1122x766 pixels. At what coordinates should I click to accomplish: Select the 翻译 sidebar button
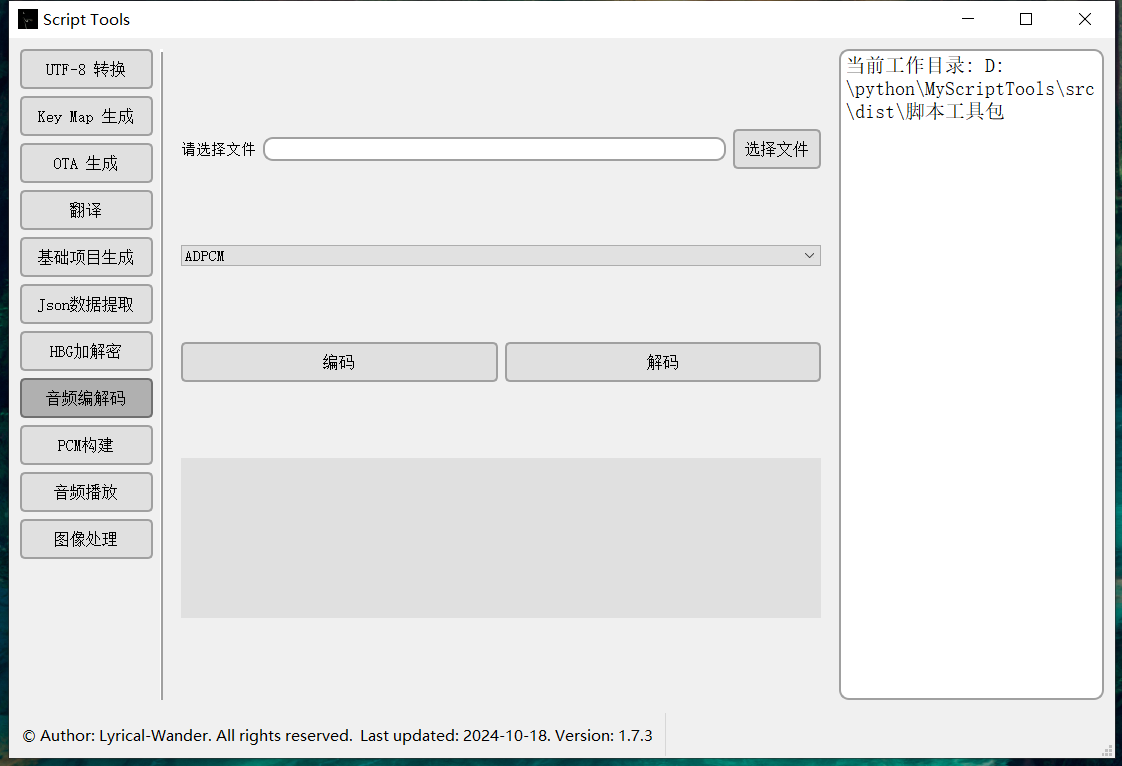[x=86, y=210]
